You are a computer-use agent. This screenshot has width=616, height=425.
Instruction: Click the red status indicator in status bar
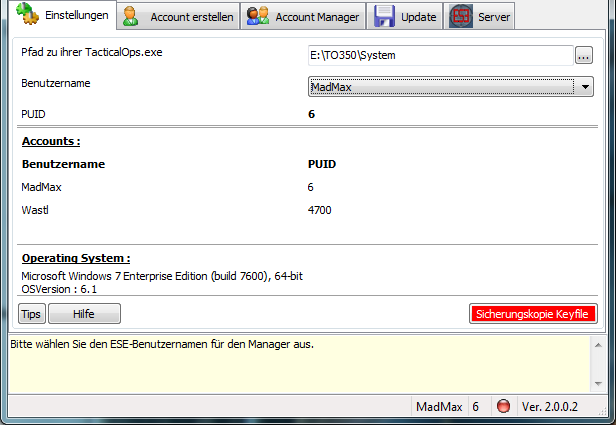tap(503, 406)
